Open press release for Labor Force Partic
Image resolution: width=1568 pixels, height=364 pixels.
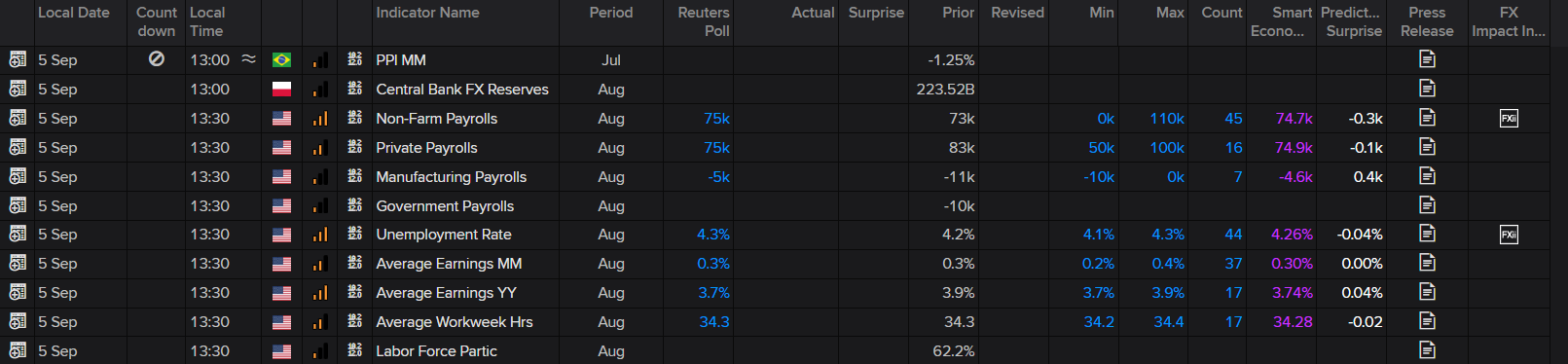pos(1427,350)
